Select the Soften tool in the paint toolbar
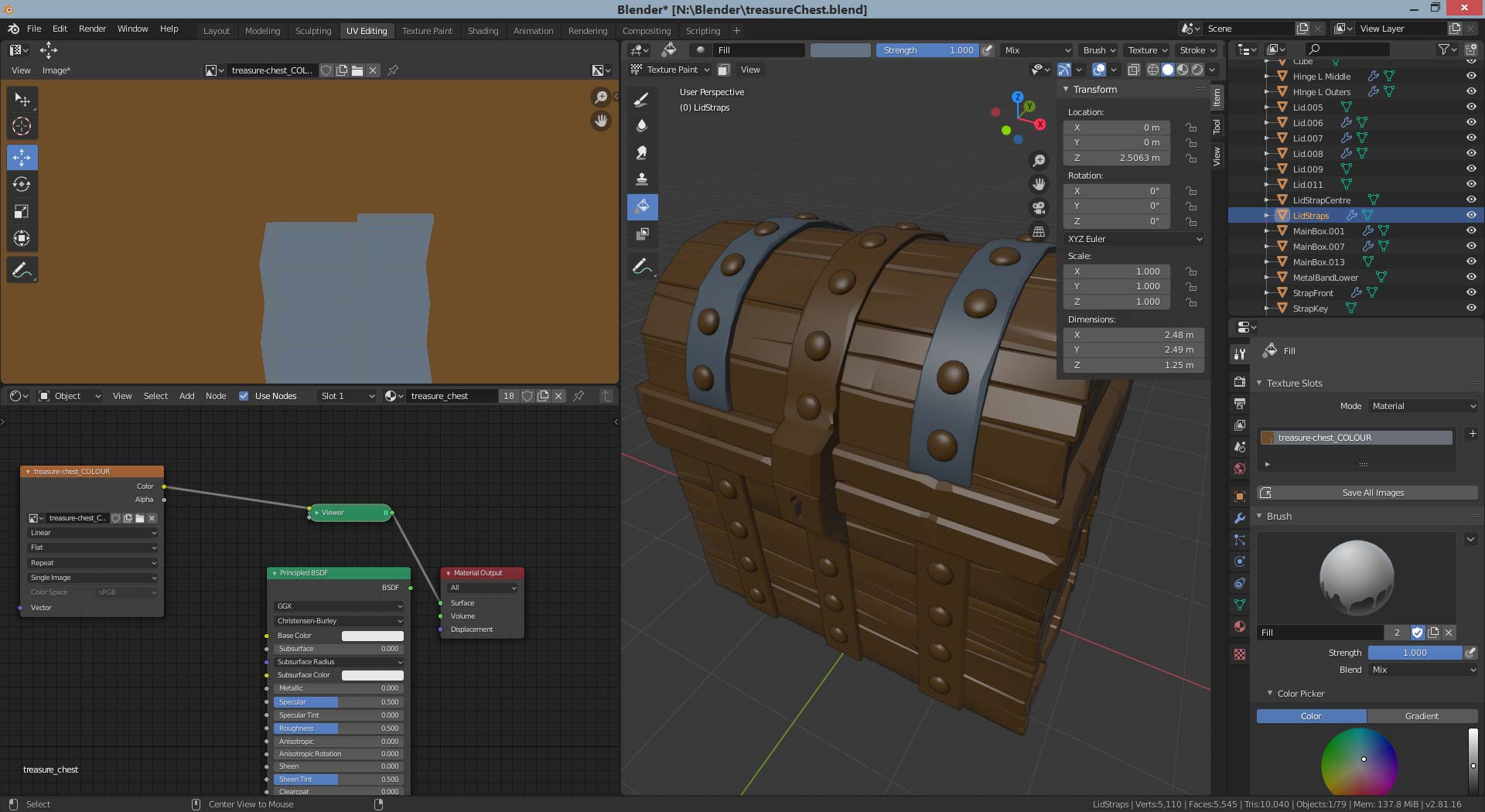 (642, 125)
